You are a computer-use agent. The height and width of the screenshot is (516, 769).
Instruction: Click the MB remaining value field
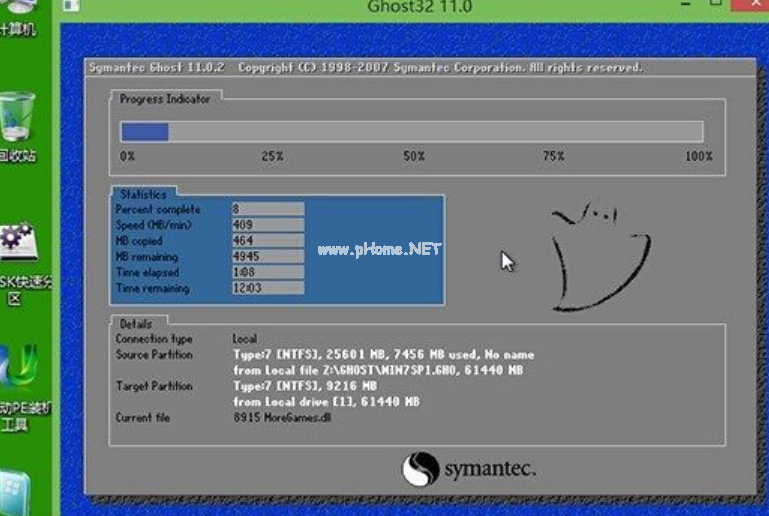tap(266, 257)
